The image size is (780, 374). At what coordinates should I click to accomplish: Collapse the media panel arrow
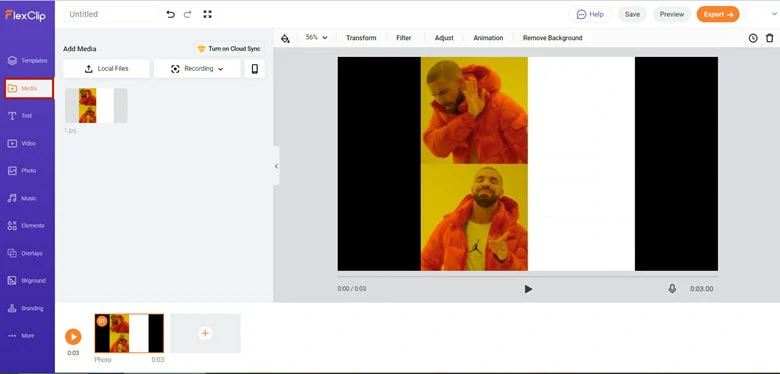277,166
